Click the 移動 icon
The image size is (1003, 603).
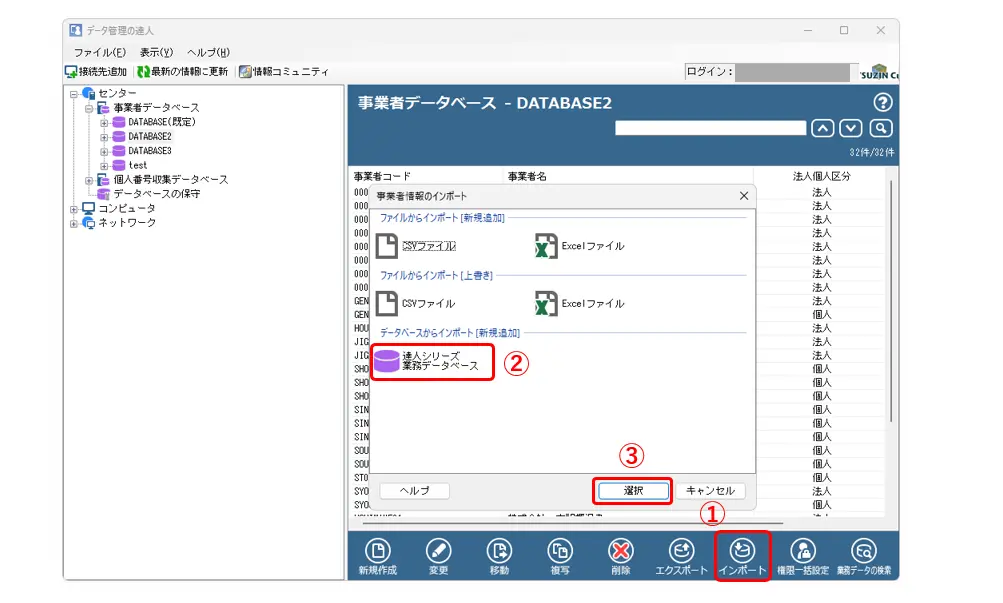pos(499,551)
